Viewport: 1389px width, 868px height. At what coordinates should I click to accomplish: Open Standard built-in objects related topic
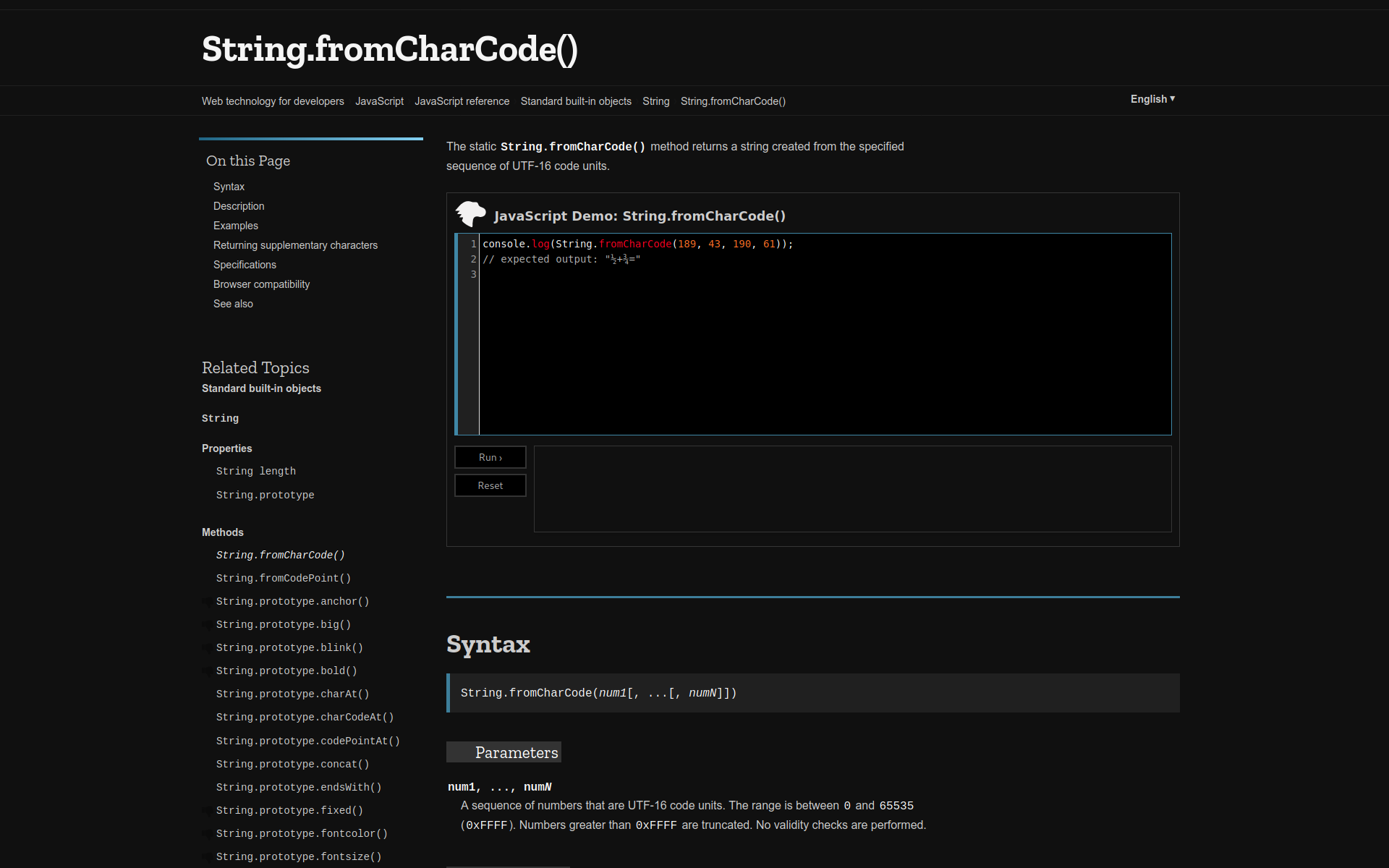261,388
